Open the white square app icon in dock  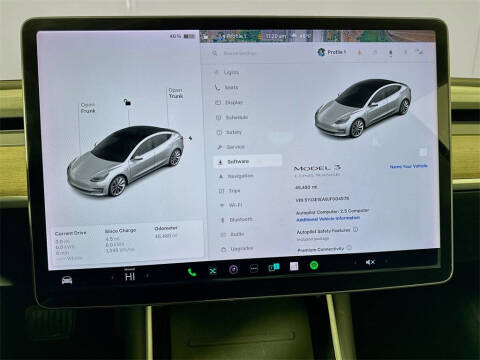point(294,266)
